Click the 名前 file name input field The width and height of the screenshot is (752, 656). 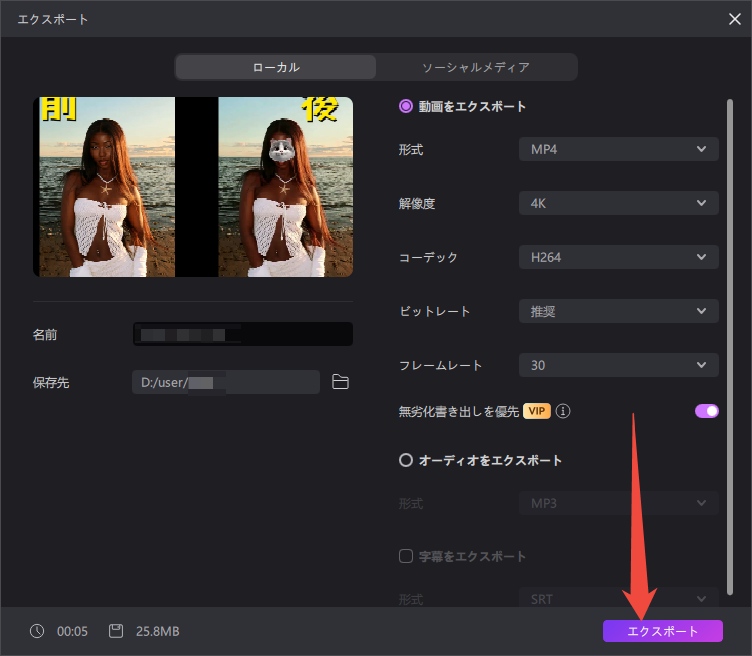[x=242, y=334]
